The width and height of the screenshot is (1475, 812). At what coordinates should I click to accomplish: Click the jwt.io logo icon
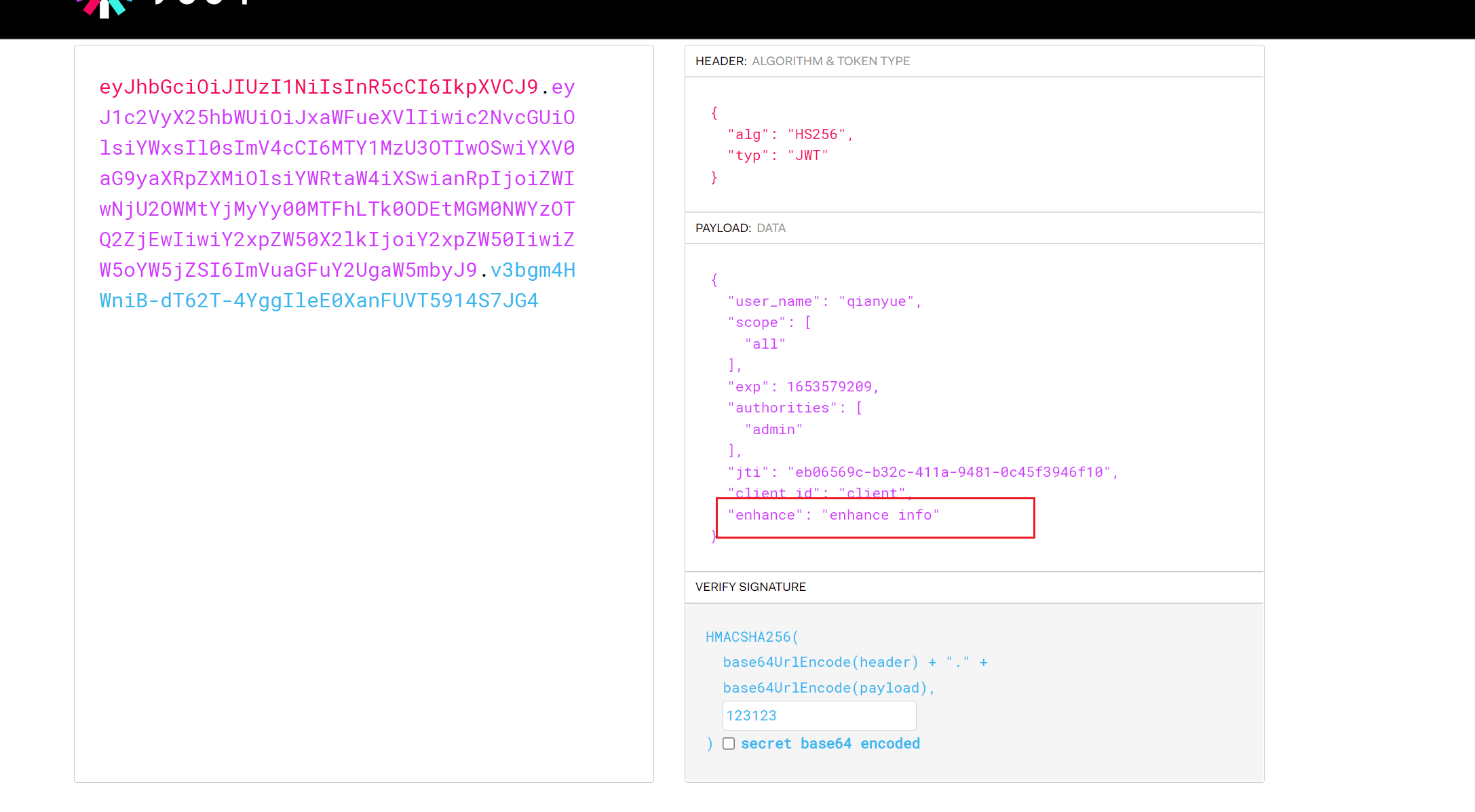pyautogui.click(x=104, y=7)
